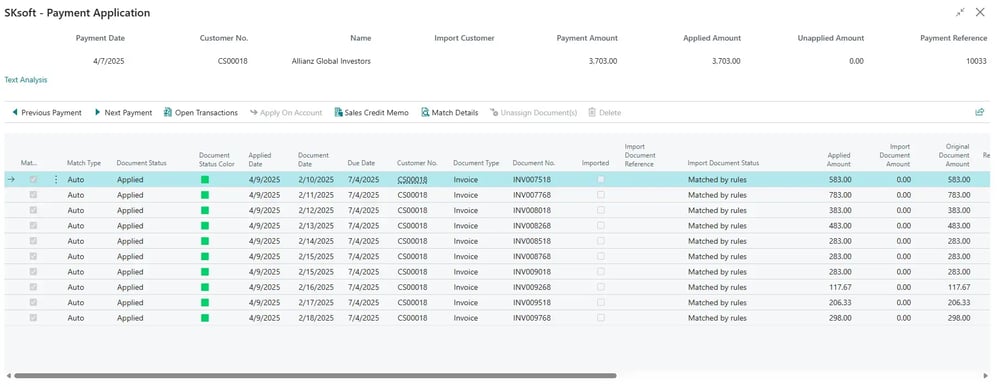The width and height of the screenshot is (1000, 387).
Task: Sort by Applied Date column header
Action: click(260, 159)
